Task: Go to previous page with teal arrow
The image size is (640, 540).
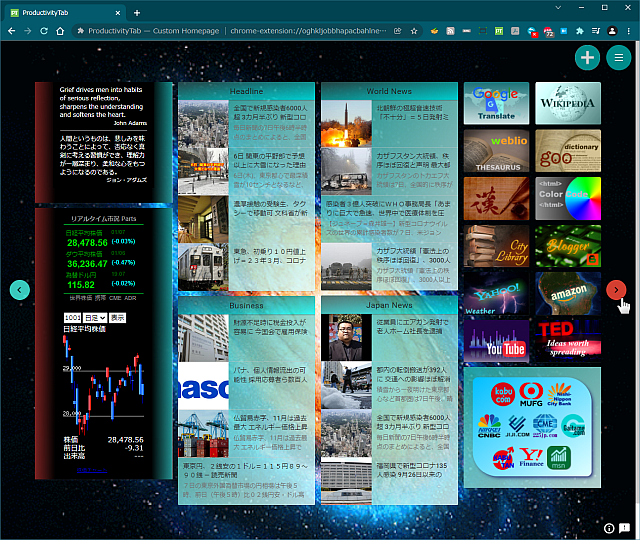Action: coord(20,290)
